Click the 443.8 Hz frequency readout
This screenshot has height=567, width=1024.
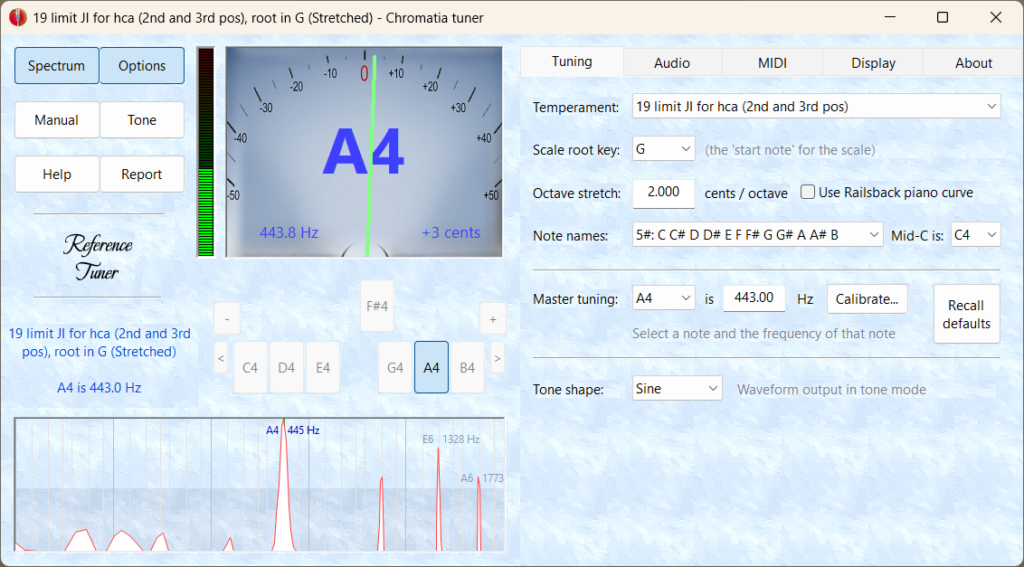point(289,233)
